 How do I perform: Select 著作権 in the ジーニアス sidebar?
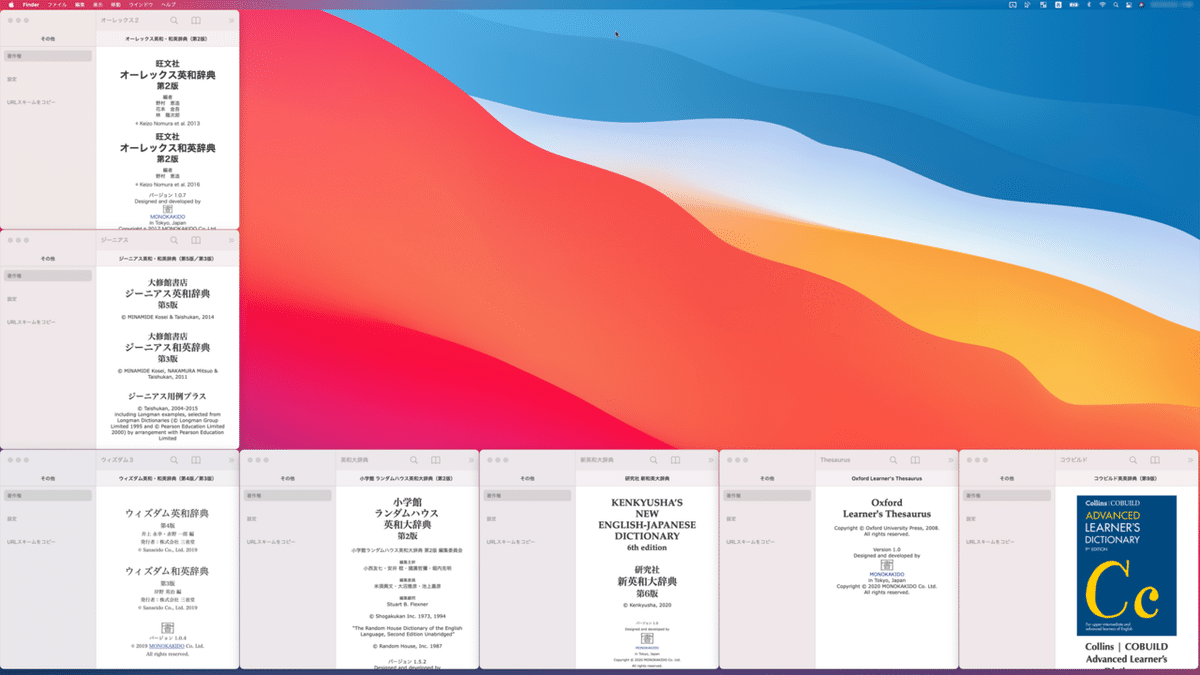point(48,276)
